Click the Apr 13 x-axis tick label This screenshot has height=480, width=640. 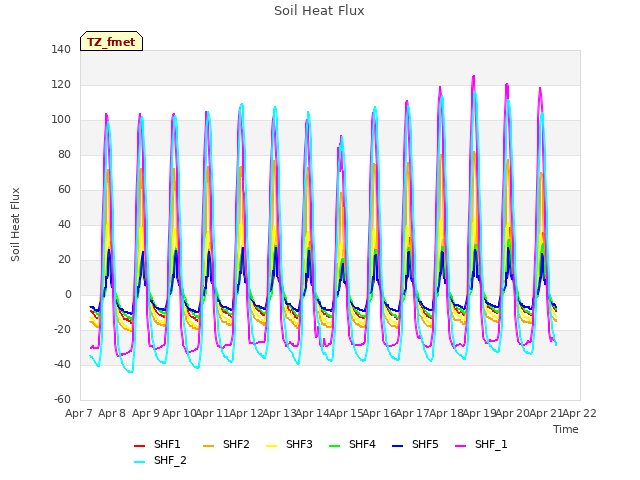(x=279, y=413)
